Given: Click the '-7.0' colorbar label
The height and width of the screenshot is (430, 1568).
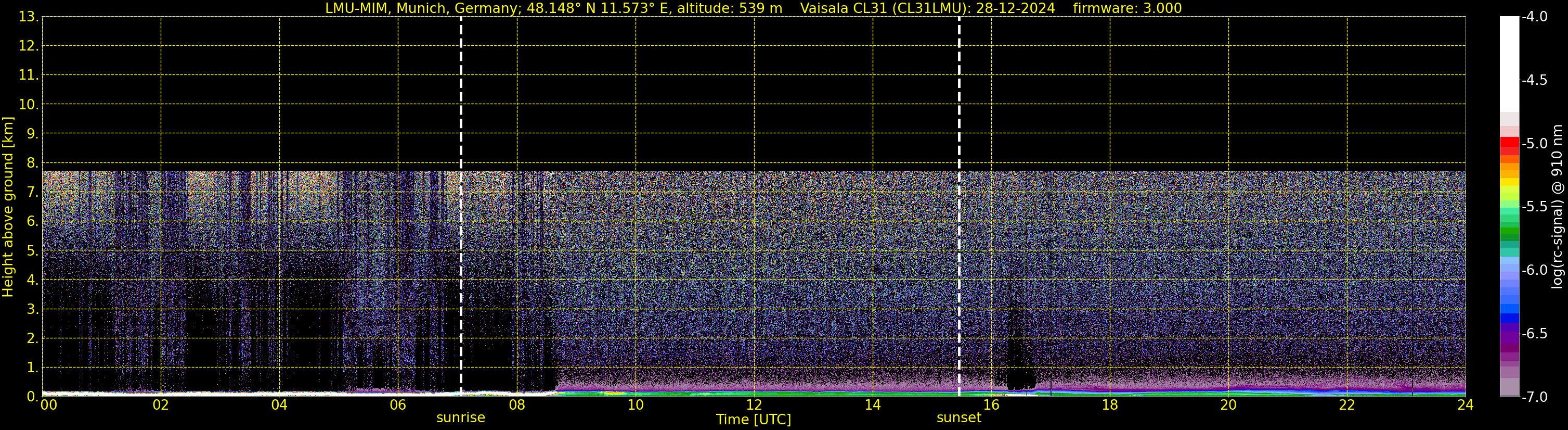Looking at the screenshot, I should coord(1535,397).
